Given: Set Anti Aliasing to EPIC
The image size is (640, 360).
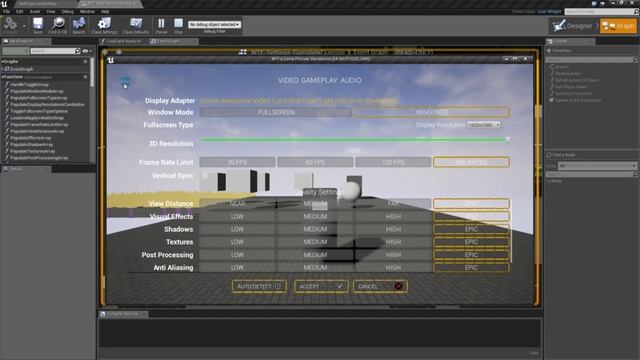Looking at the screenshot, I should [x=471, y=268].
